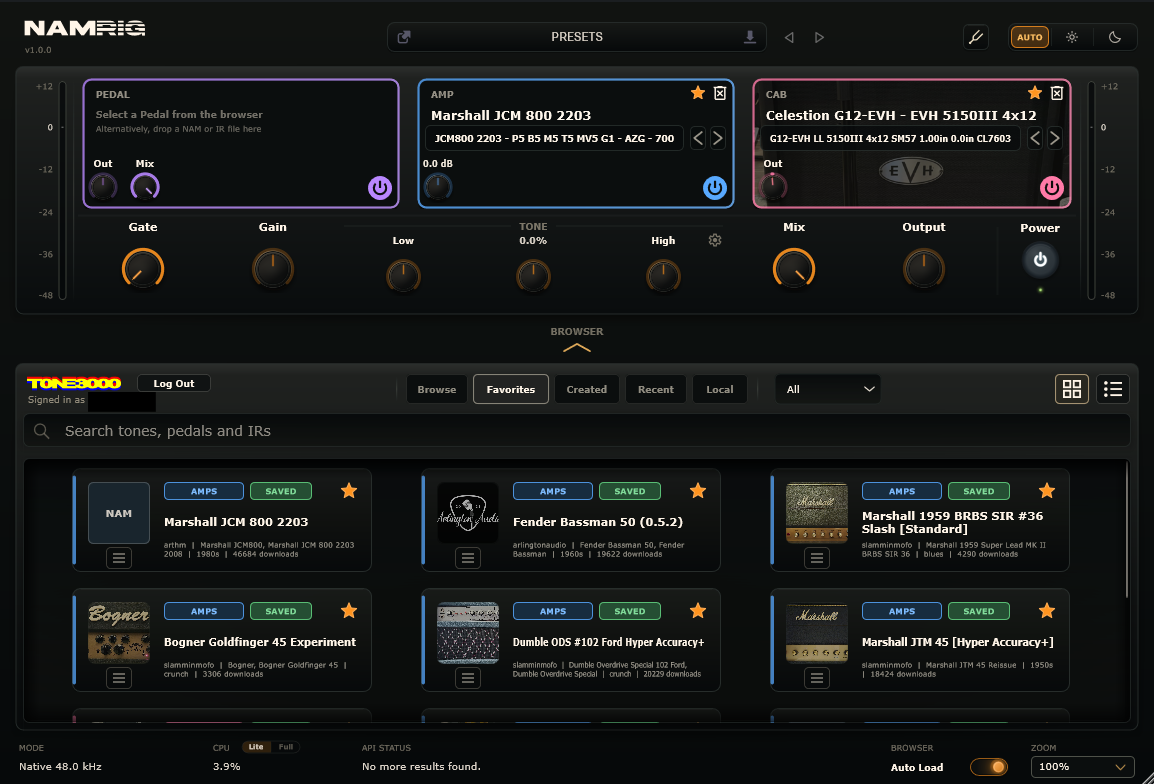Unstar Marshall JTM 45 favorite
The image size is (1154, 784).
coord(1047,610)
